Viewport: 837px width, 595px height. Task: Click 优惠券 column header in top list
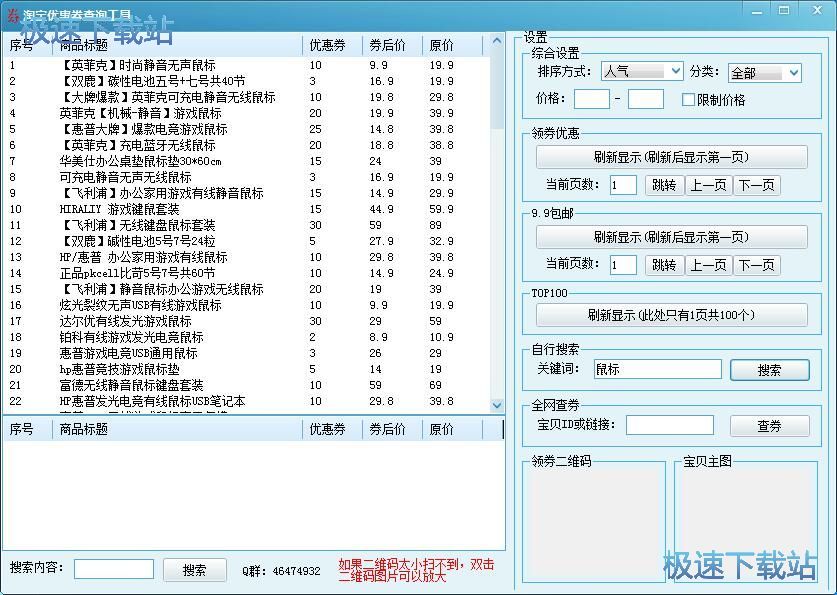click(333, 46)
